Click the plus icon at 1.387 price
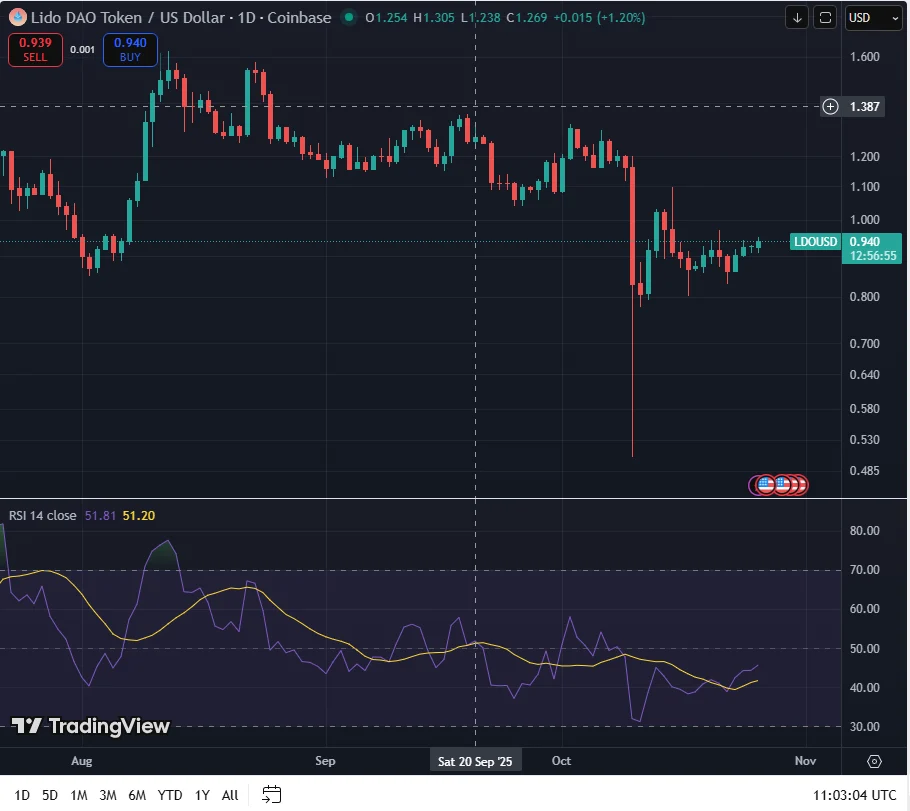This screenshot has height=811, width=910. click(830, 106)
